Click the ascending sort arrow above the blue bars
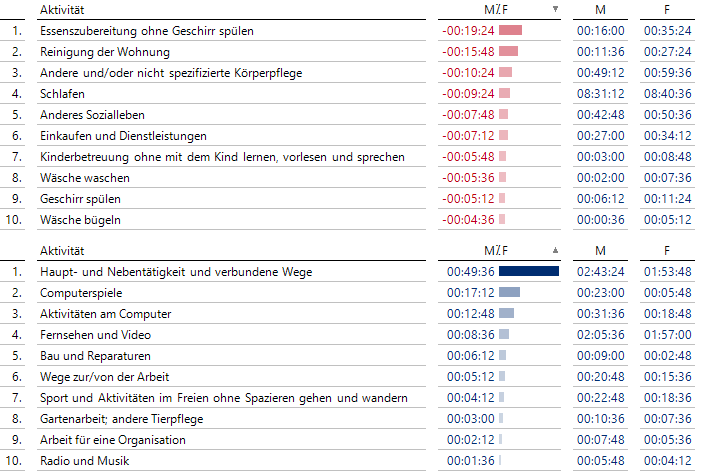Viewport: 707px width, 472px height. (556, 250)
